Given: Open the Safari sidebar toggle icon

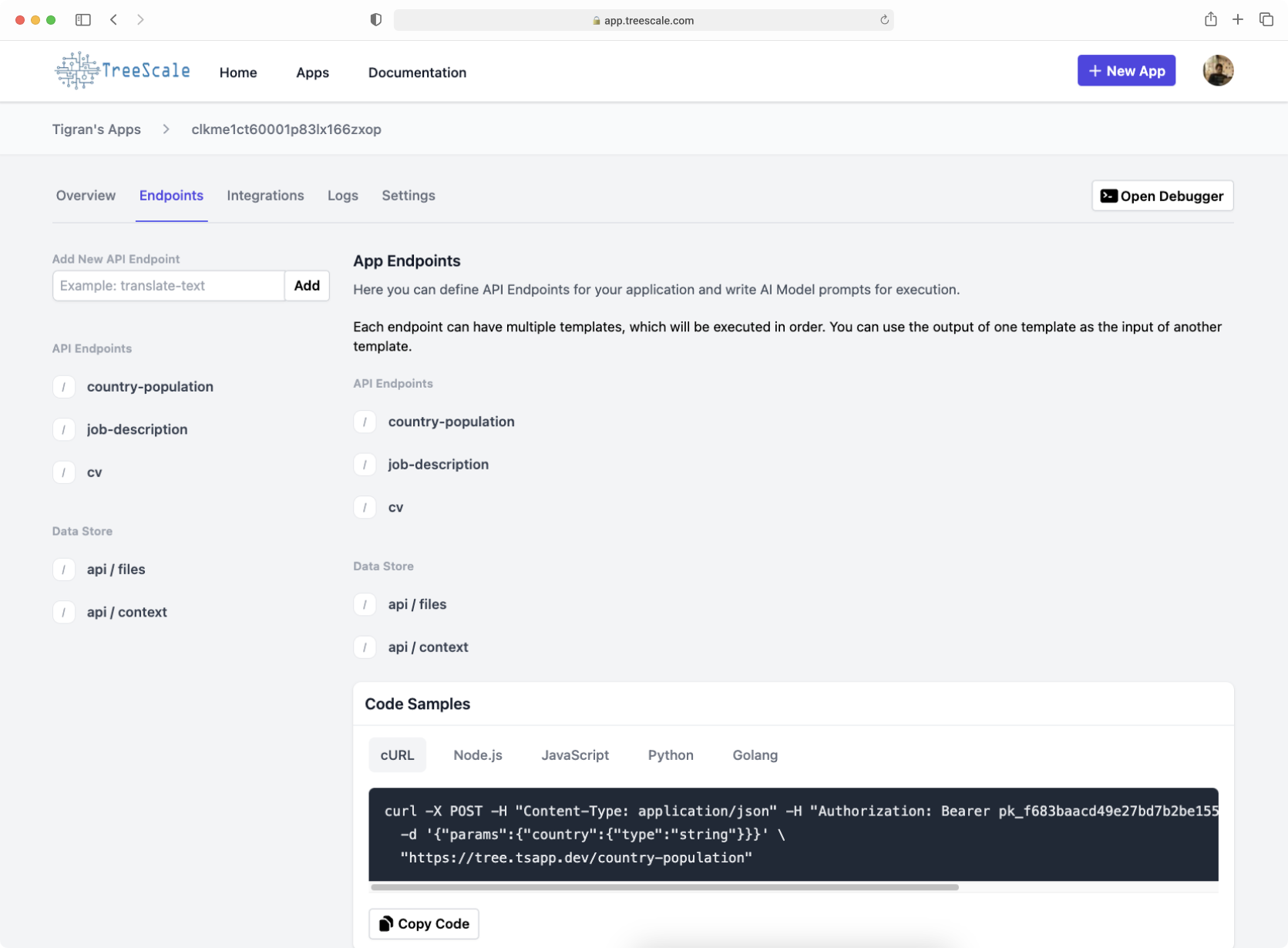Looking at the screenshot, I should point(83,20).
